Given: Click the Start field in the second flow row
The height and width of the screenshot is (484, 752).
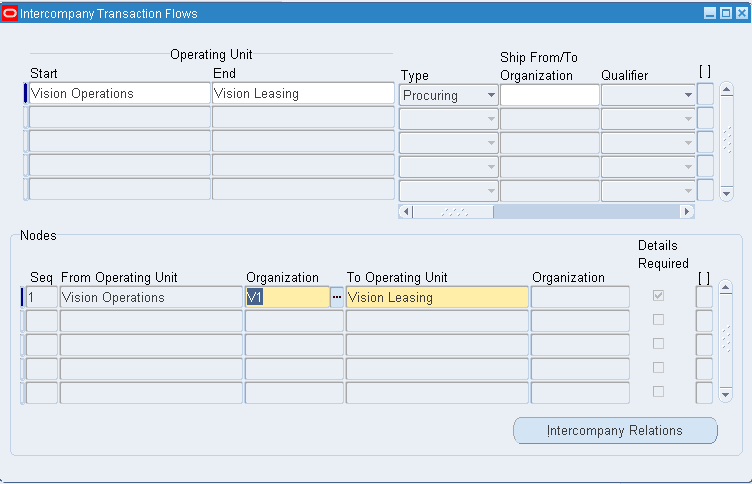Looking at the screenshot, I should pos(119,117).
